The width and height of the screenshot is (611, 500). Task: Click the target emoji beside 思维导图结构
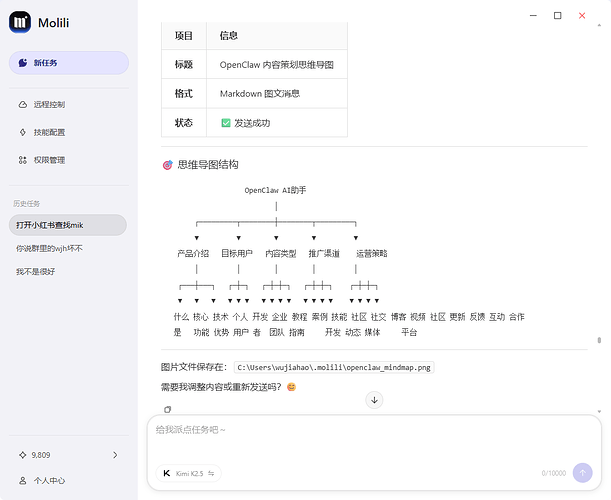[x=168, y=165]
